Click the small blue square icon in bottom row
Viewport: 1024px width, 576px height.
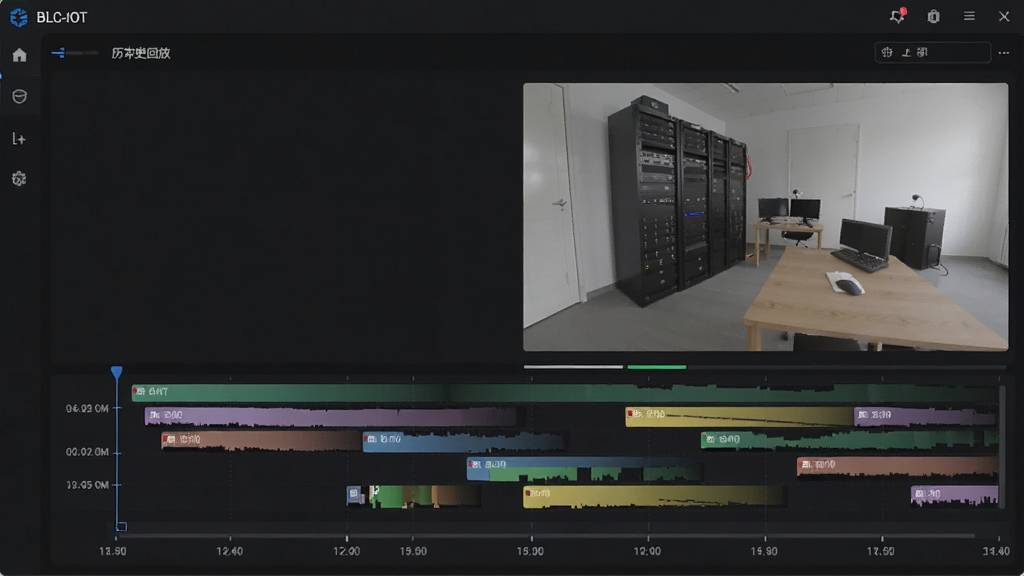pos(355,495)
